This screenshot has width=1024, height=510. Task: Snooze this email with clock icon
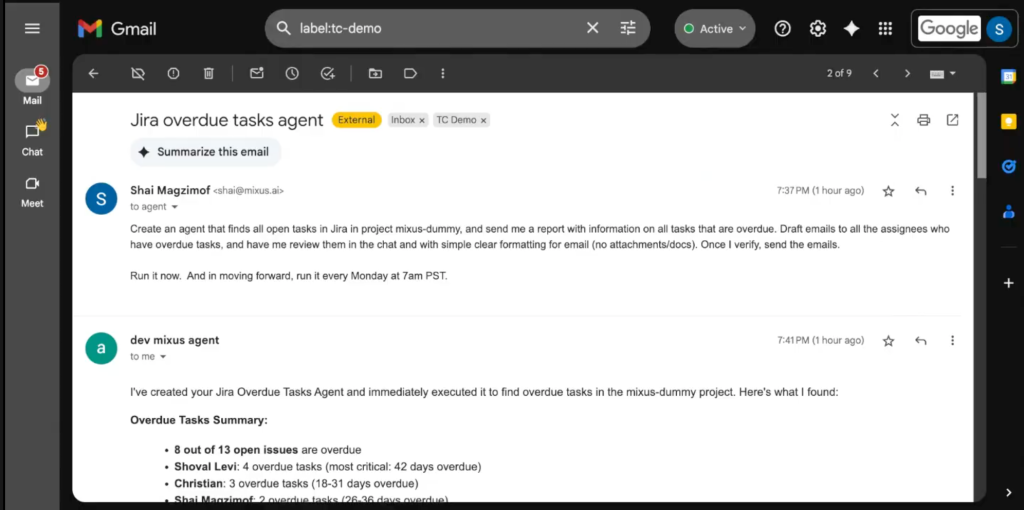(292, 73)
